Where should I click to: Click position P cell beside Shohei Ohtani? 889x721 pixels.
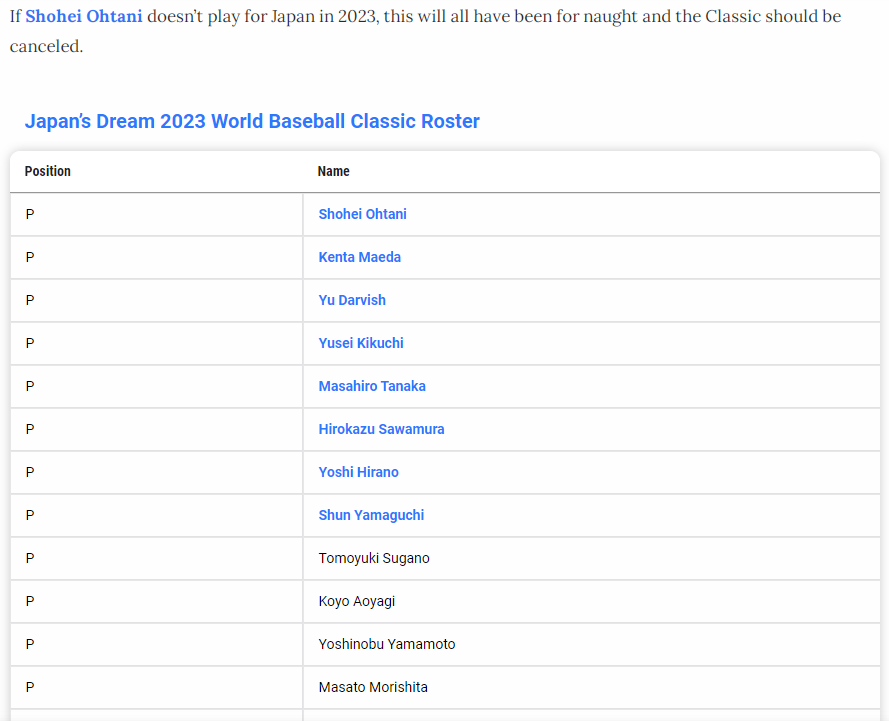[156, 214]
